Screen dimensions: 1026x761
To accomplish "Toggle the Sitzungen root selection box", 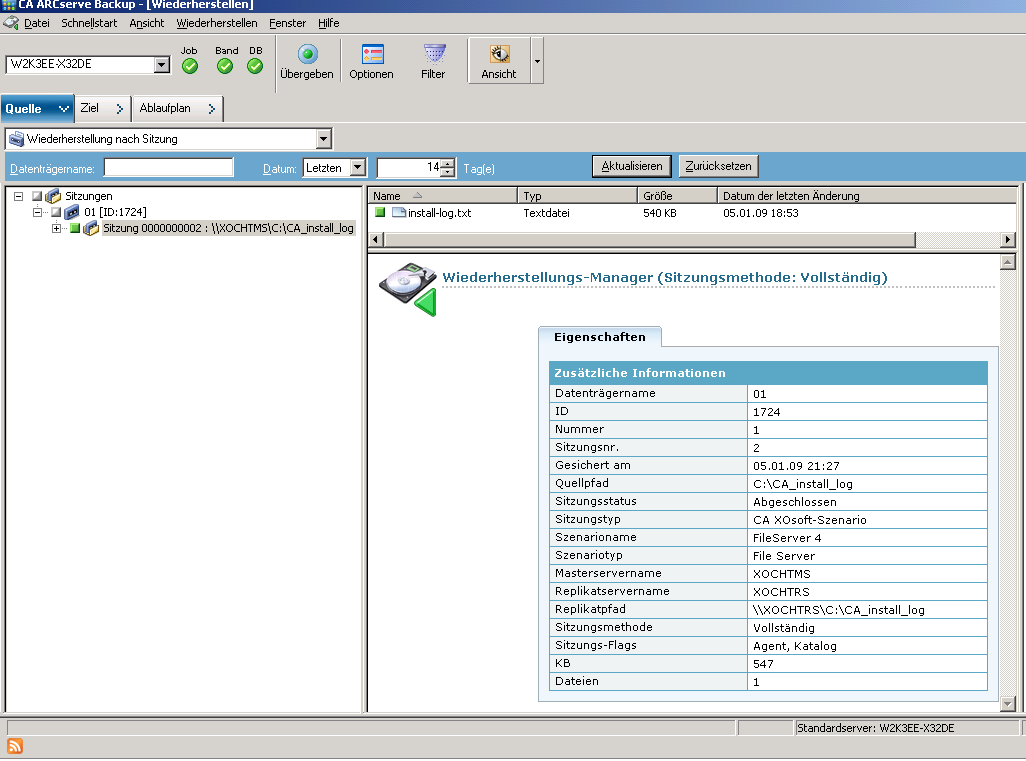I will (x=37, y=197).
